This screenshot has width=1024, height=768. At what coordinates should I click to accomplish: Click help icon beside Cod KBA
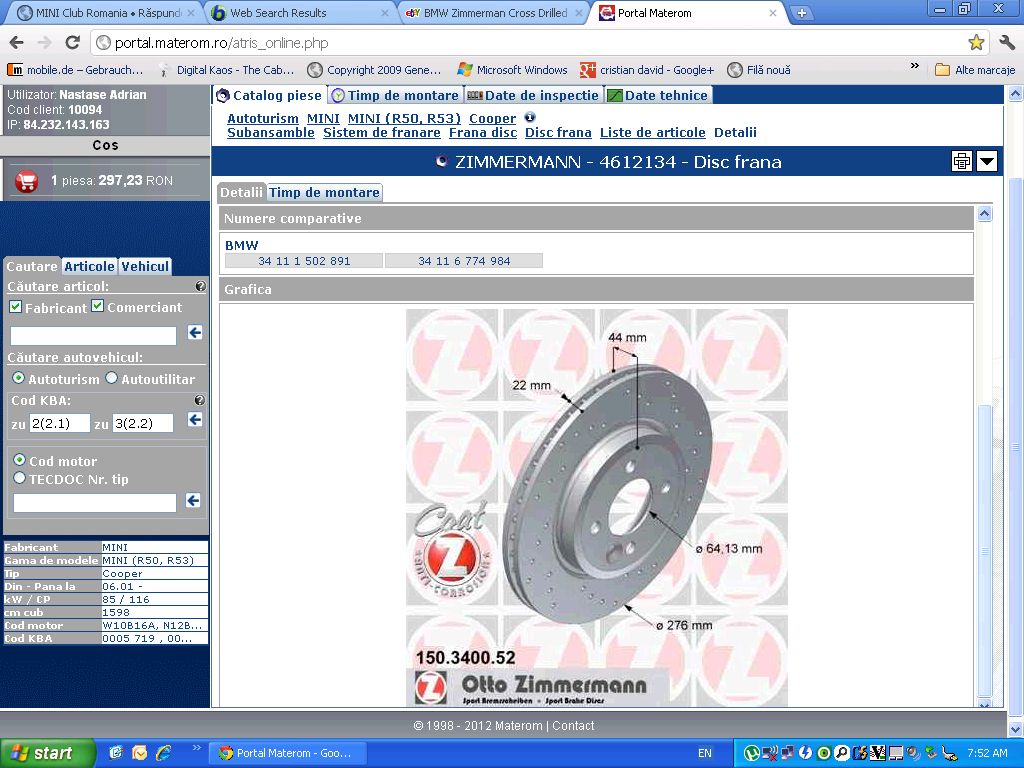pos(200,400)
